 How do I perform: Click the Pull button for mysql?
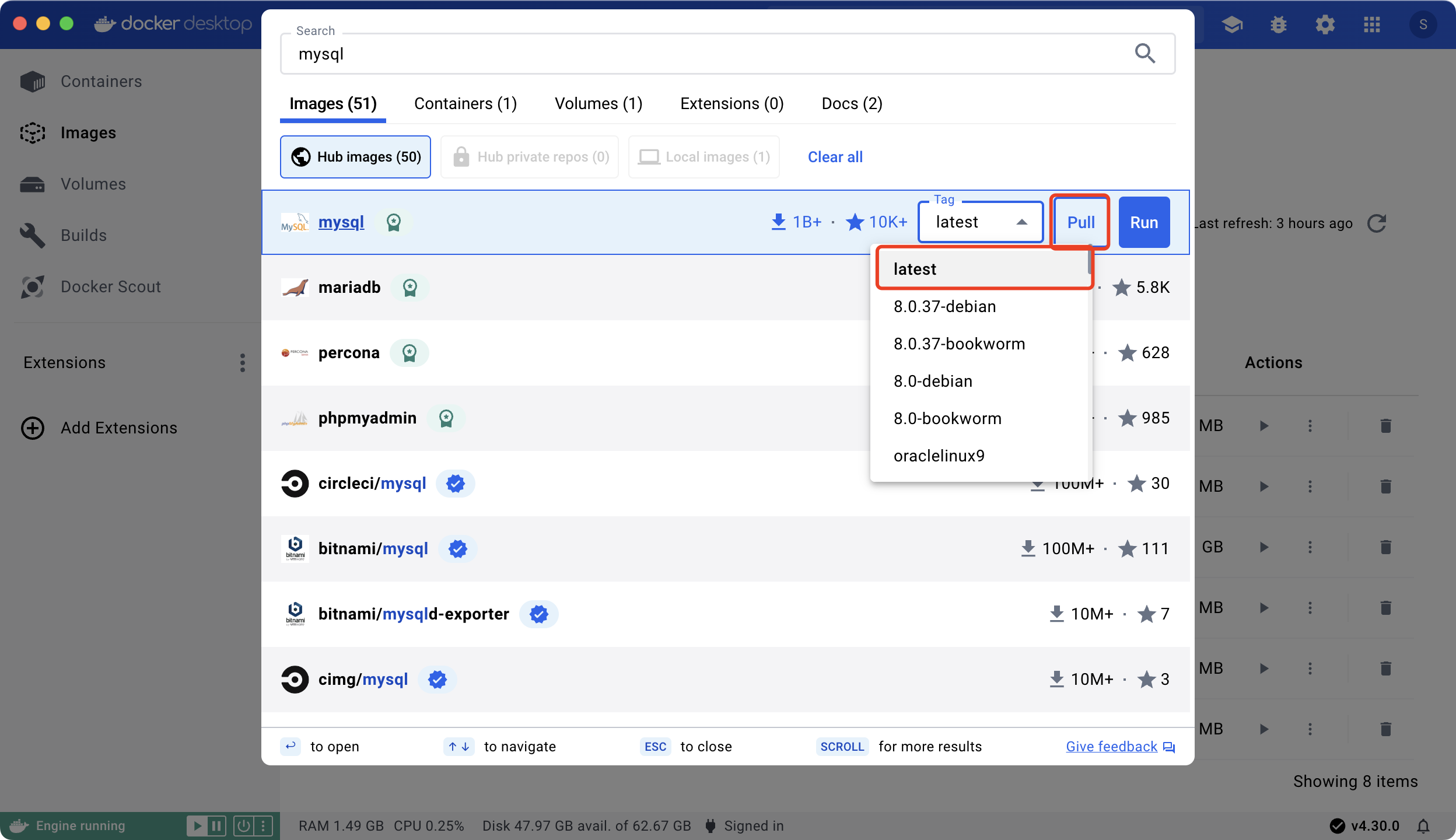(x=1081, y=222)
